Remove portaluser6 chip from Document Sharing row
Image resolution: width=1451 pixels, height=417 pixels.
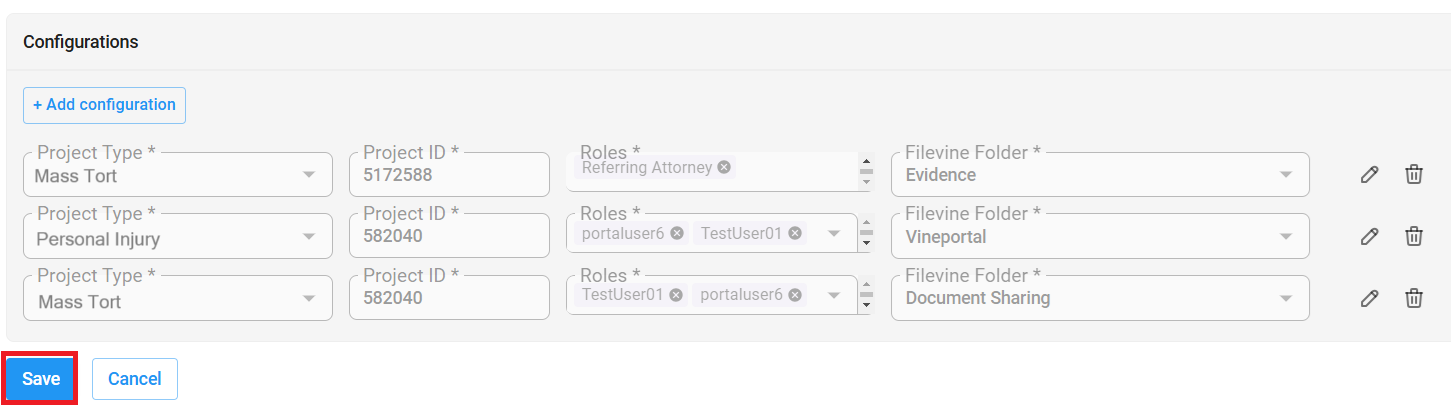pyautogui.click(x=795, y=295)
